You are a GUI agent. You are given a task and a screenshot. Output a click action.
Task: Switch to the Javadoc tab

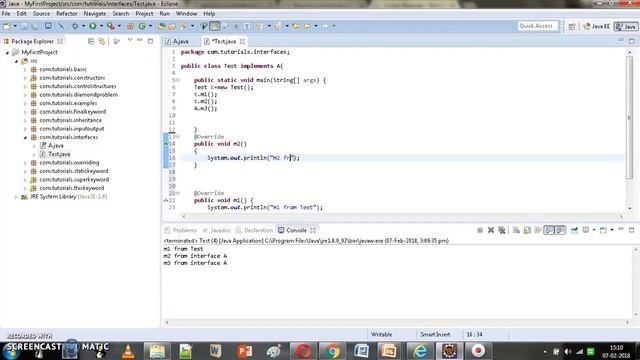pos(217,230)
